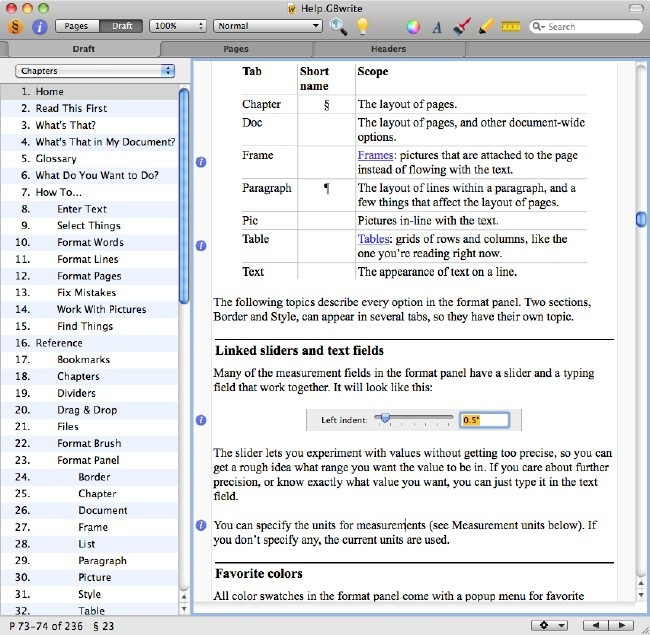
Task: Click the Linked sliders and text fields heading
Action: tap(299, 351)
